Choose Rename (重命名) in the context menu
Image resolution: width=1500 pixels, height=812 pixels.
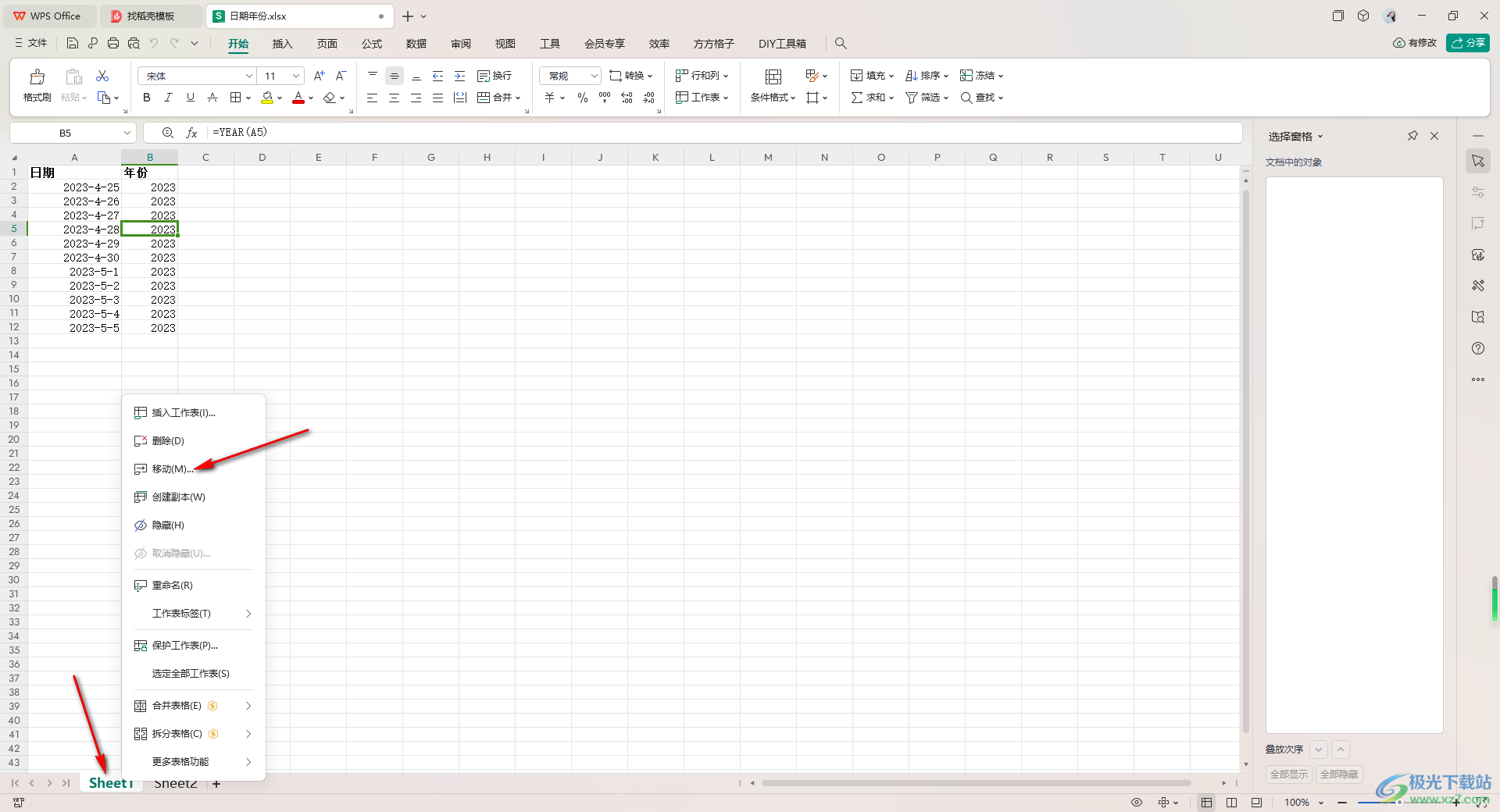tap(194, 585)
